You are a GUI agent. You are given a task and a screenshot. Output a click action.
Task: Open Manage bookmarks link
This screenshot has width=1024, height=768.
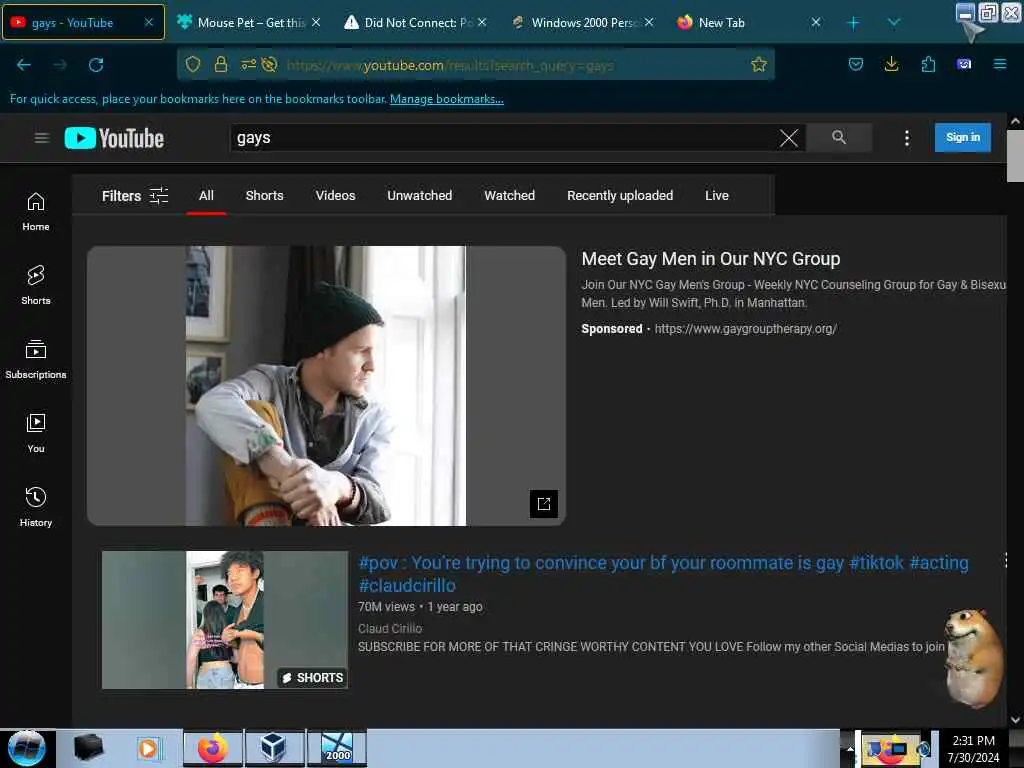point(447,99)
